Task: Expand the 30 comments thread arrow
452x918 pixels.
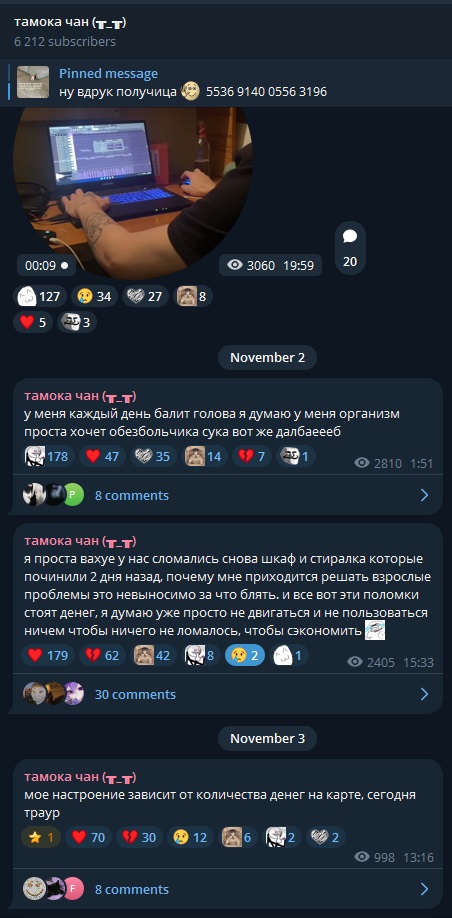Action: (x=424, y=694)
